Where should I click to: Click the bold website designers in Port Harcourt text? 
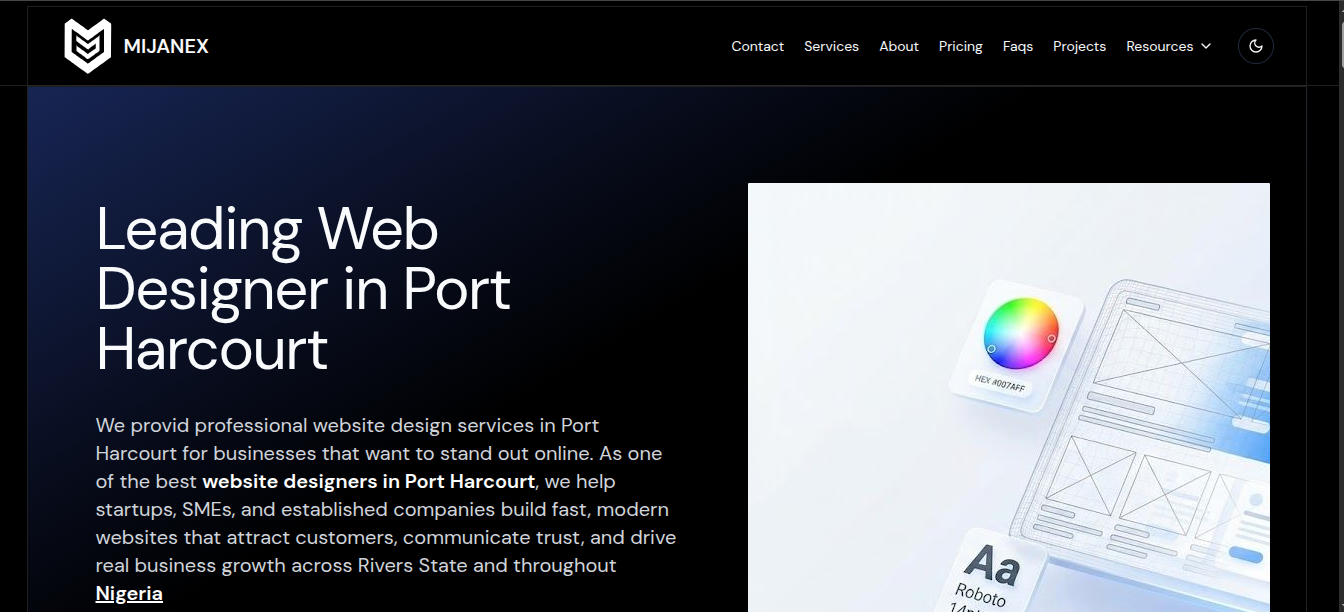click(x=367, y=481)
